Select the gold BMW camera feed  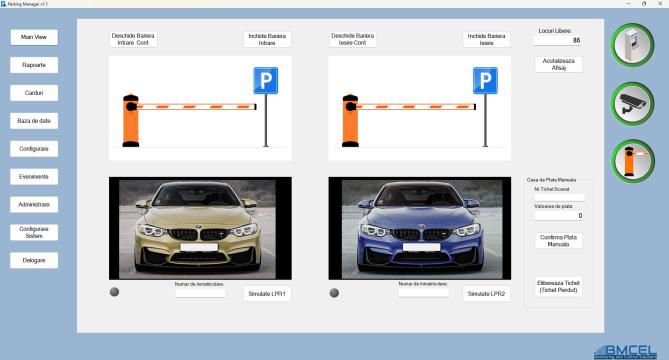(200, 228)
